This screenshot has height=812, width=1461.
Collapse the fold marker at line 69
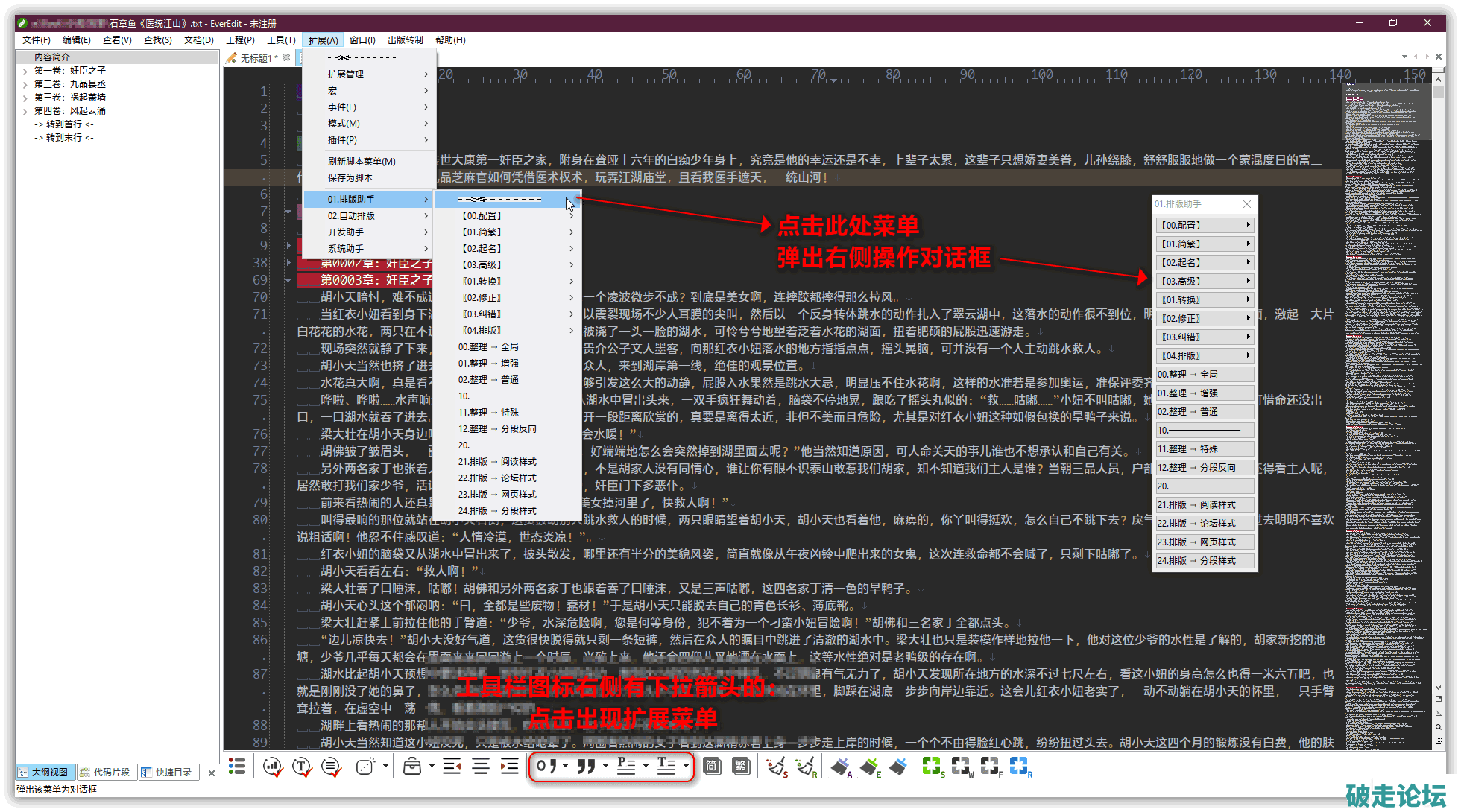tap(288, 280)
